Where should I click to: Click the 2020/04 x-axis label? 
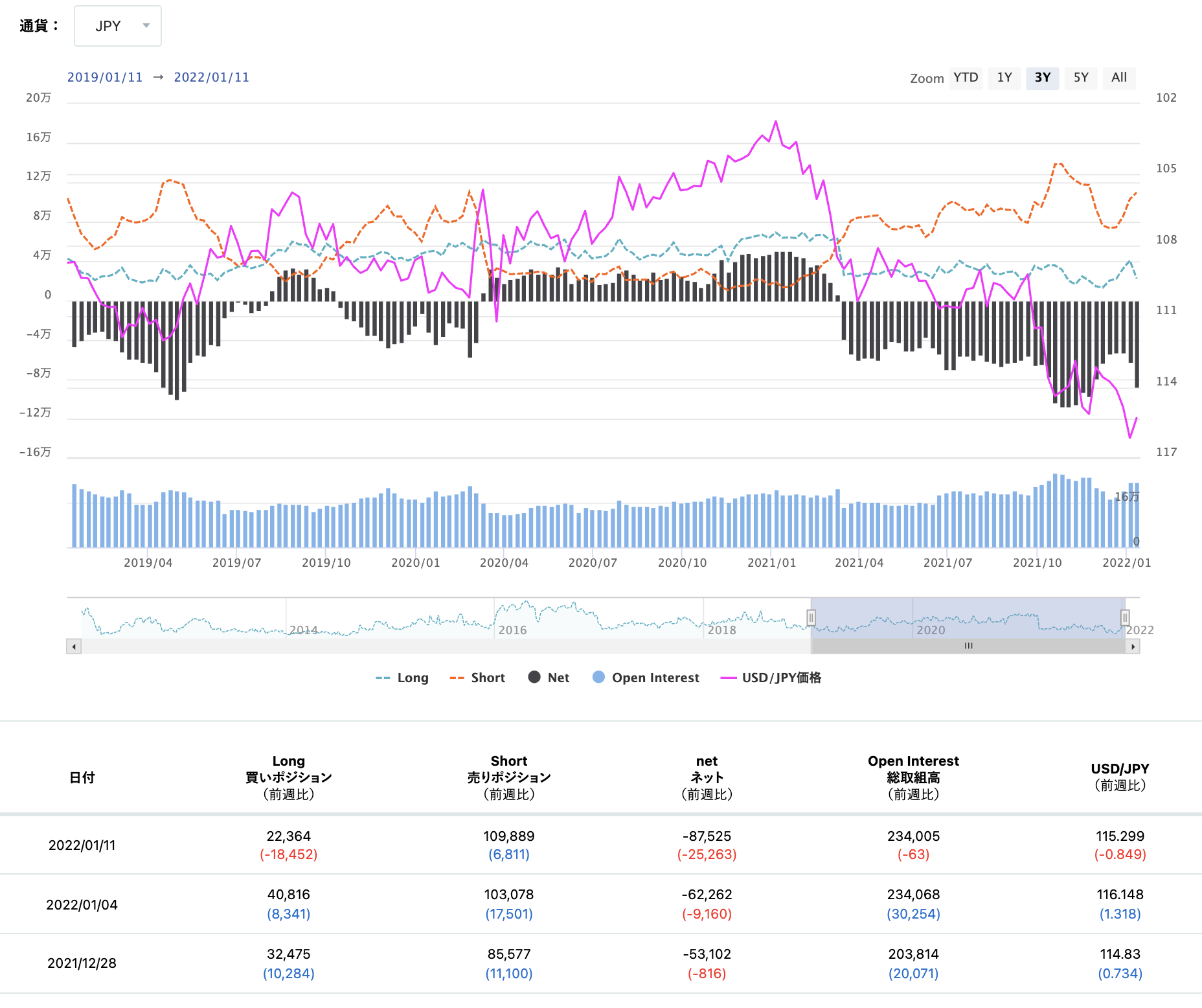point(504,563)
